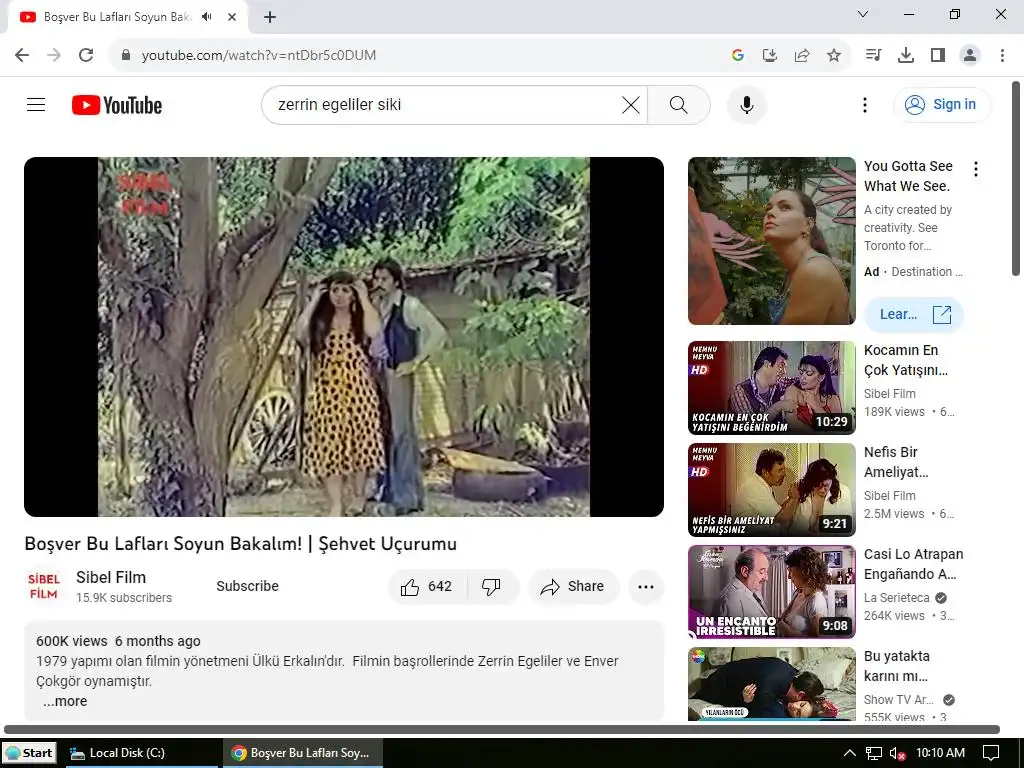This screenshot has width=1024, height=768.
Task: Play Nefis Bir Ameliyat thumbnail
Action: (771, 490)
